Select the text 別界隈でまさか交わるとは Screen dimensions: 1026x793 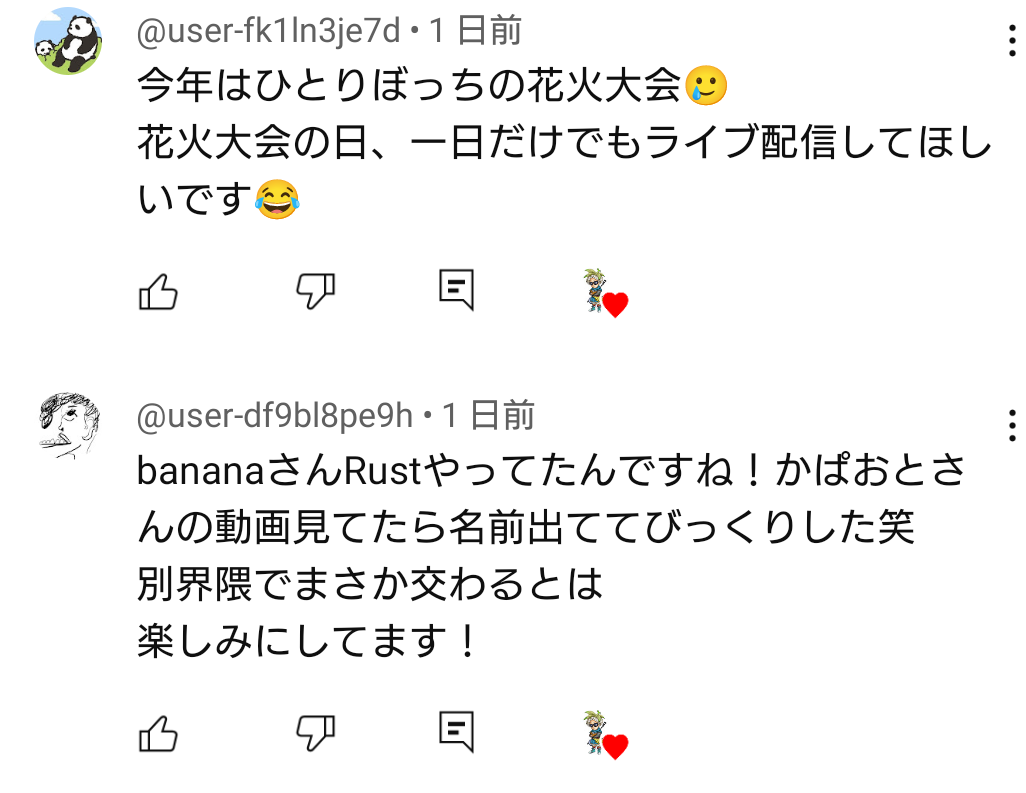(370, 584)
